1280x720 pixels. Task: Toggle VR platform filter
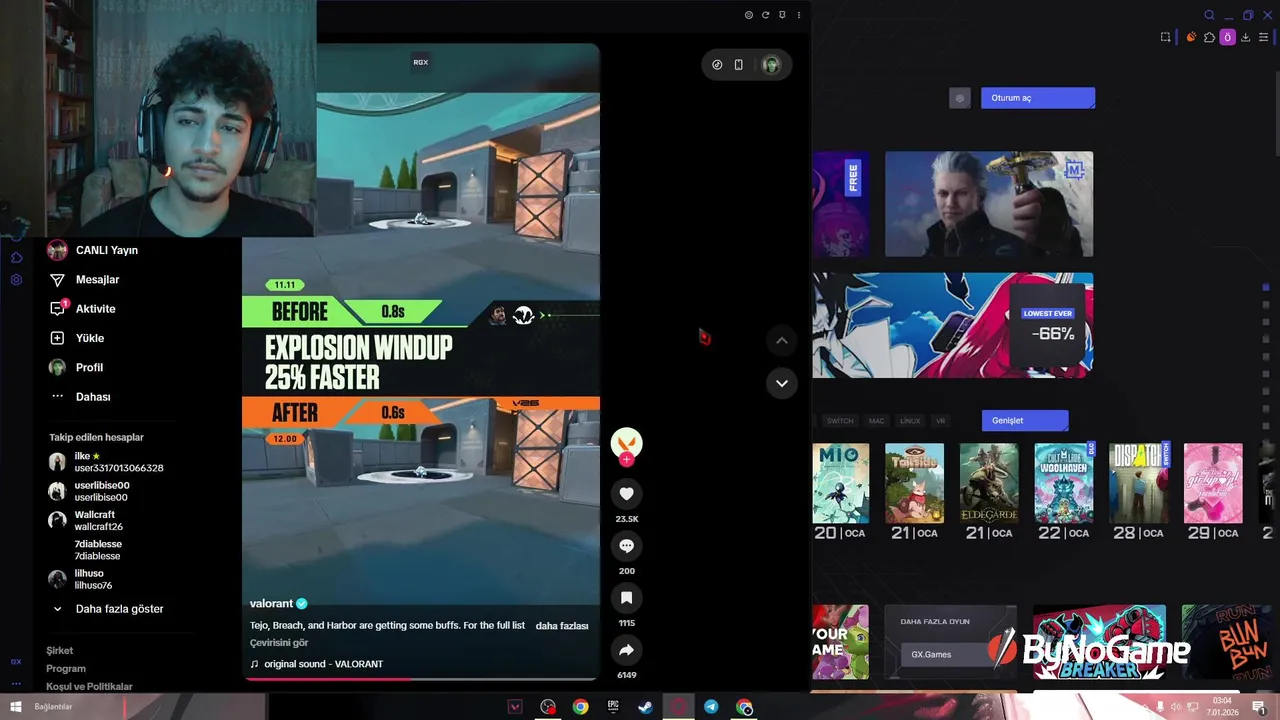click(940, 421)
